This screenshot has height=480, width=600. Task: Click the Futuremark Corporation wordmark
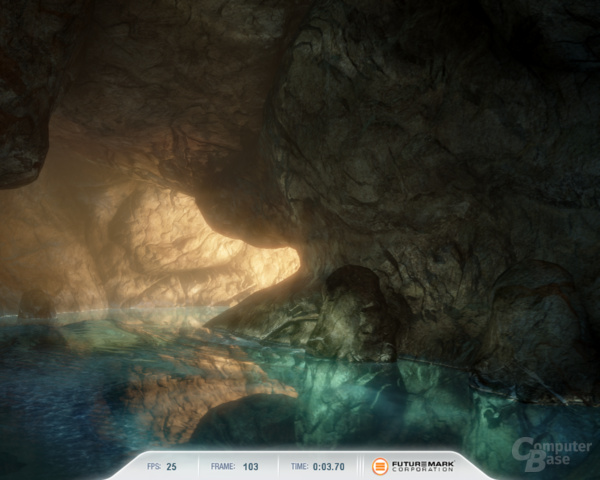(x=423, y=466)
